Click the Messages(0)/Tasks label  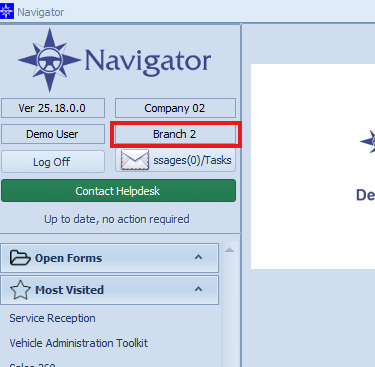(x=192, y=160)
